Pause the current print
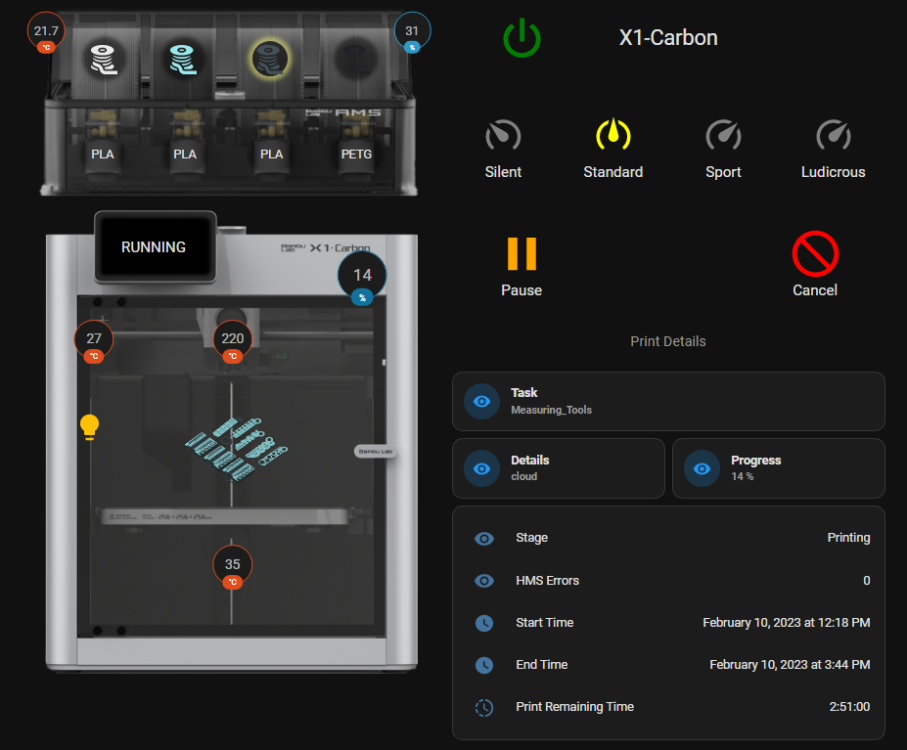 point(522,267)
